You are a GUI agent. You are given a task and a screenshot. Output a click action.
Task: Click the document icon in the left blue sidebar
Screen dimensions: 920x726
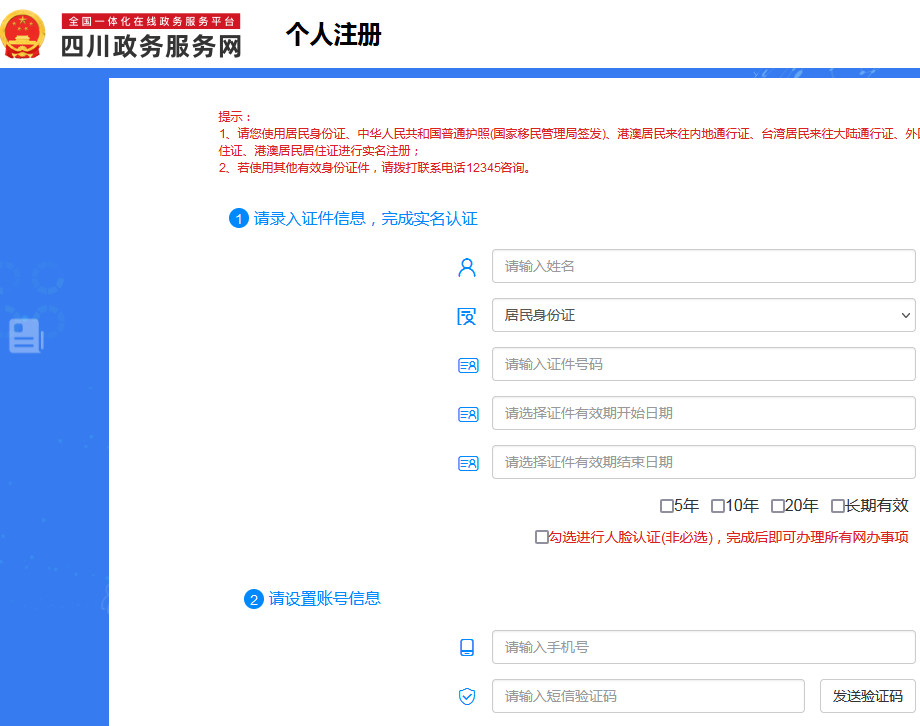tap(25, 338)
